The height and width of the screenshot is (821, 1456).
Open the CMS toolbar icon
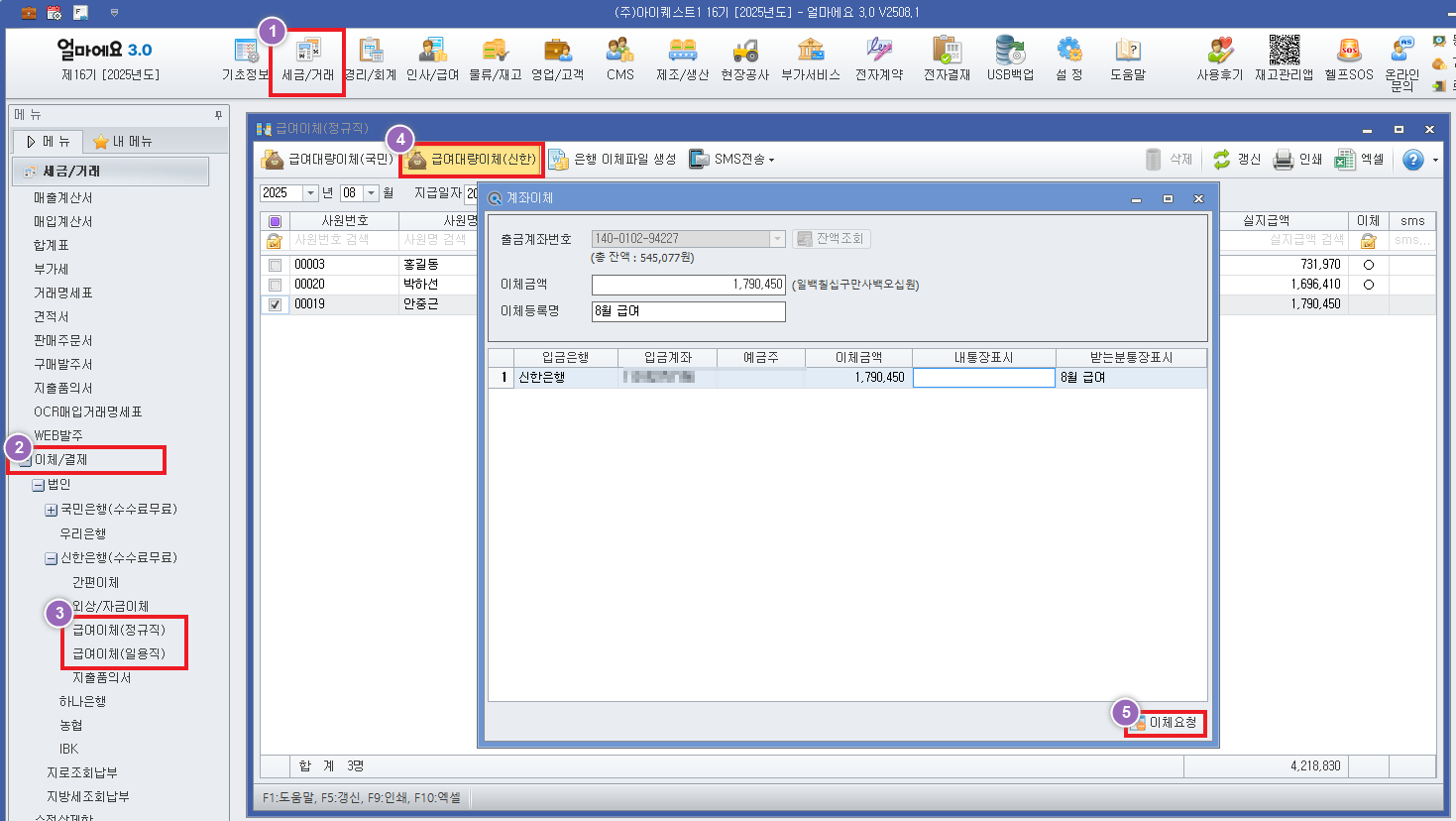tap(619, 59)
